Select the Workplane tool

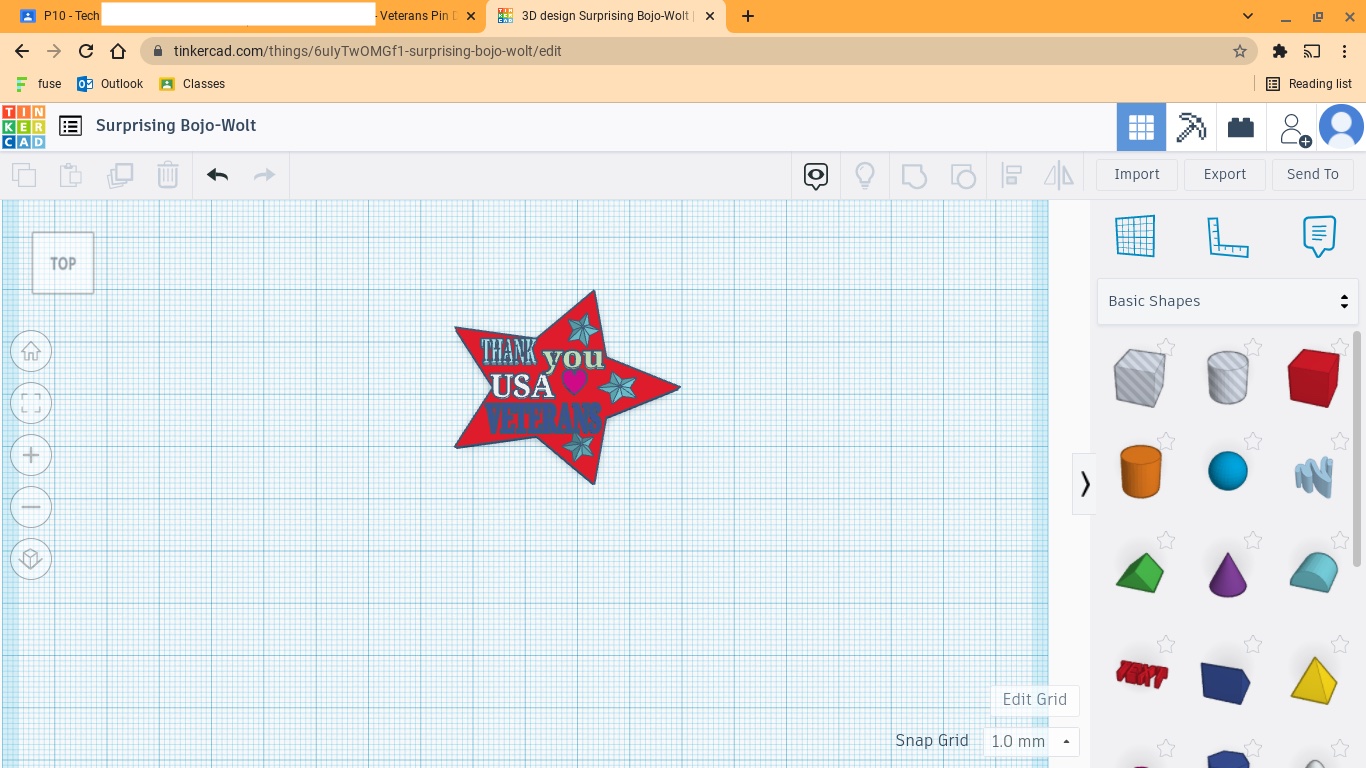click(1136, 236)
